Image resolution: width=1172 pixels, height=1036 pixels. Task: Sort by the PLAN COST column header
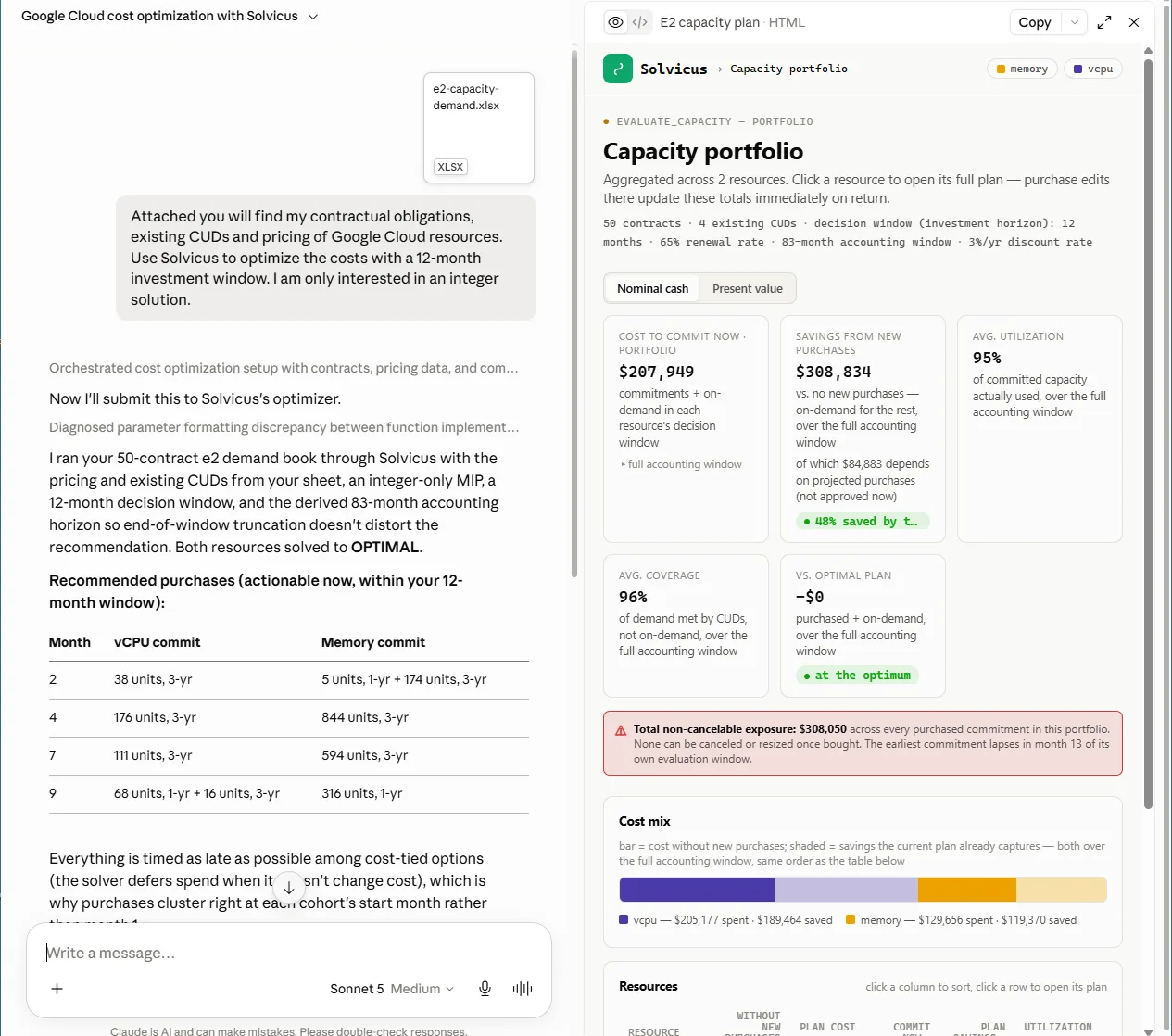click(x=827, y=1027)
